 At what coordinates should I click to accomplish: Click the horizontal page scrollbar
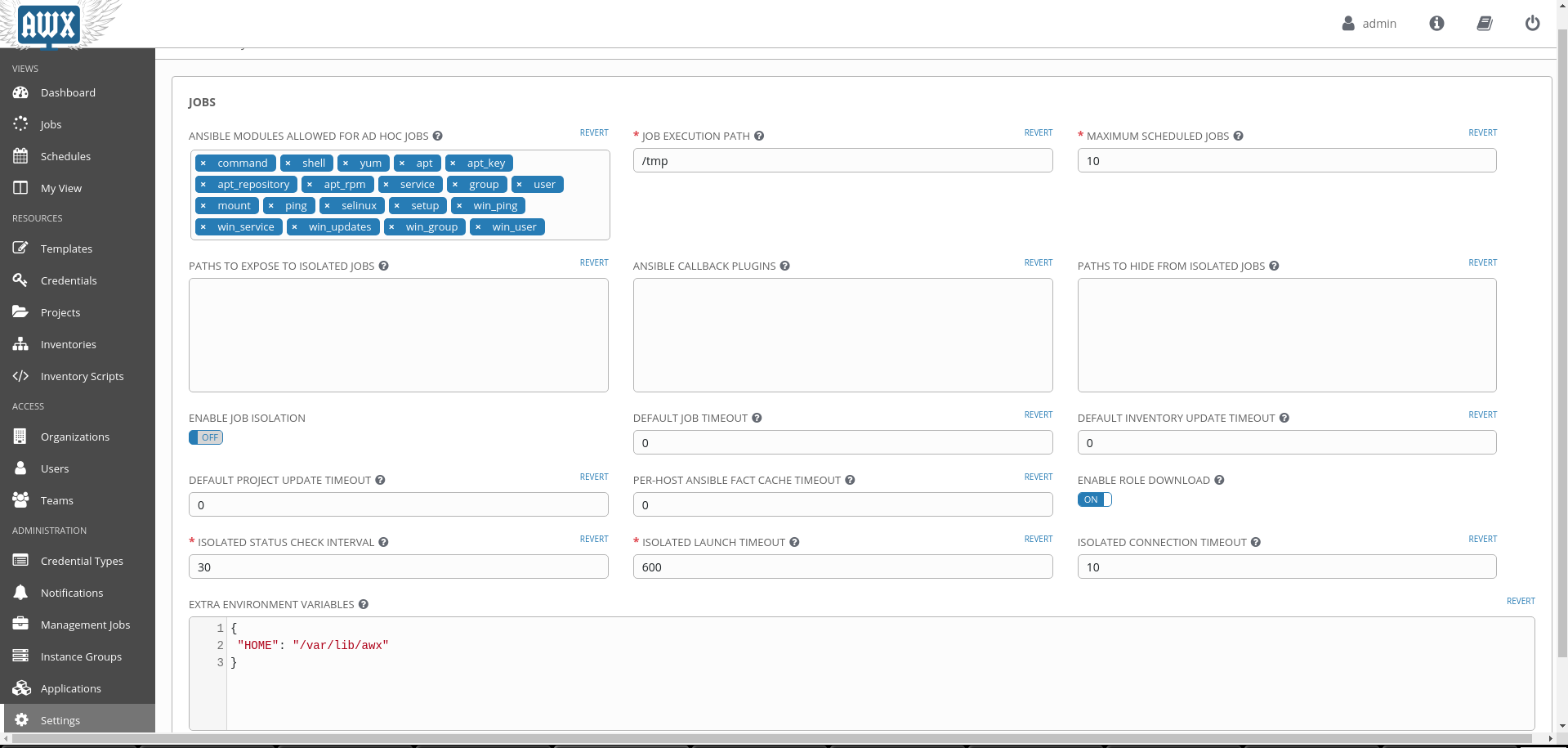tap(773, 739)
